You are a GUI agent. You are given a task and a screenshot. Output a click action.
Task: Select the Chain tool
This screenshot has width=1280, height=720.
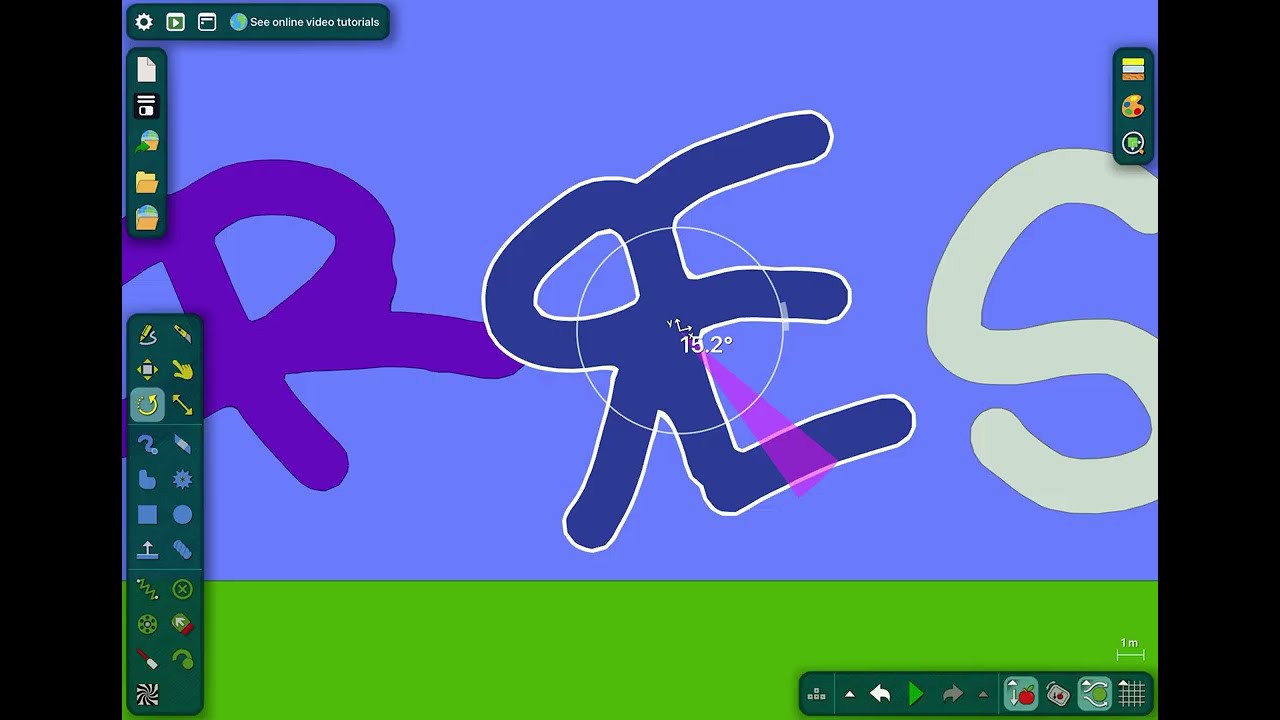pos(182,550)
